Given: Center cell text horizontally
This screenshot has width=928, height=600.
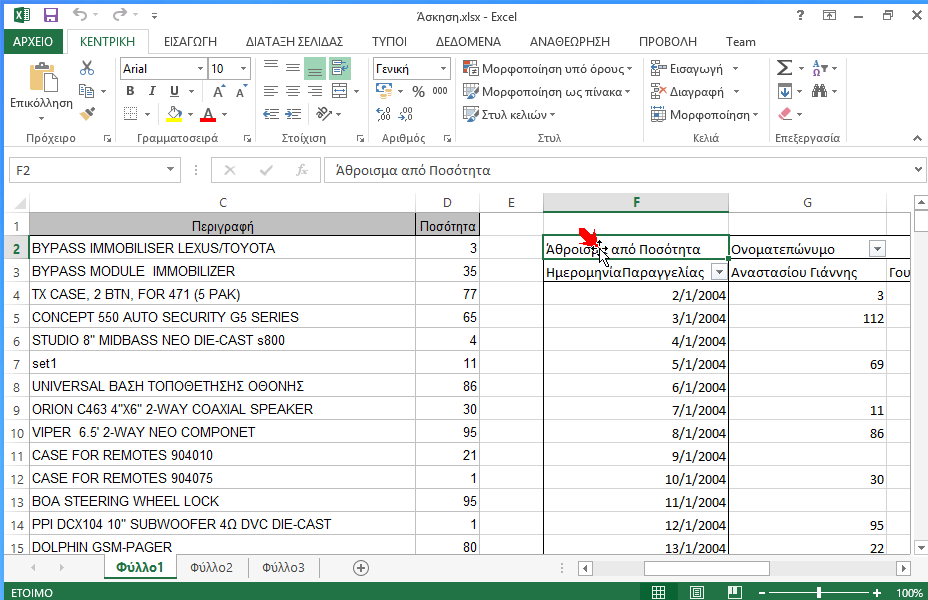Looking at the screenshot, I should [293, 91].
